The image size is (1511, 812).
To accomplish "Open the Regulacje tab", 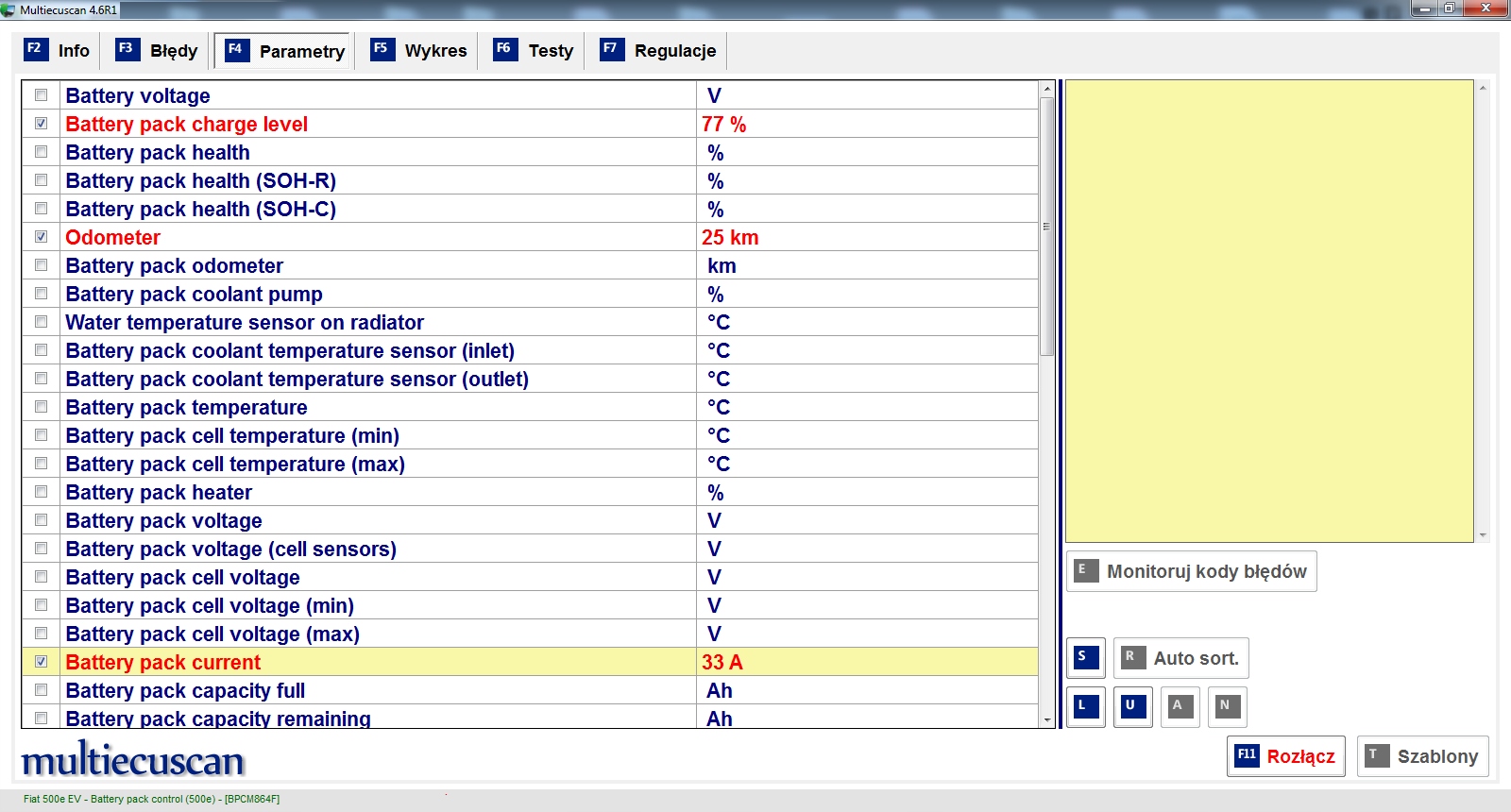I will point(659,51).
